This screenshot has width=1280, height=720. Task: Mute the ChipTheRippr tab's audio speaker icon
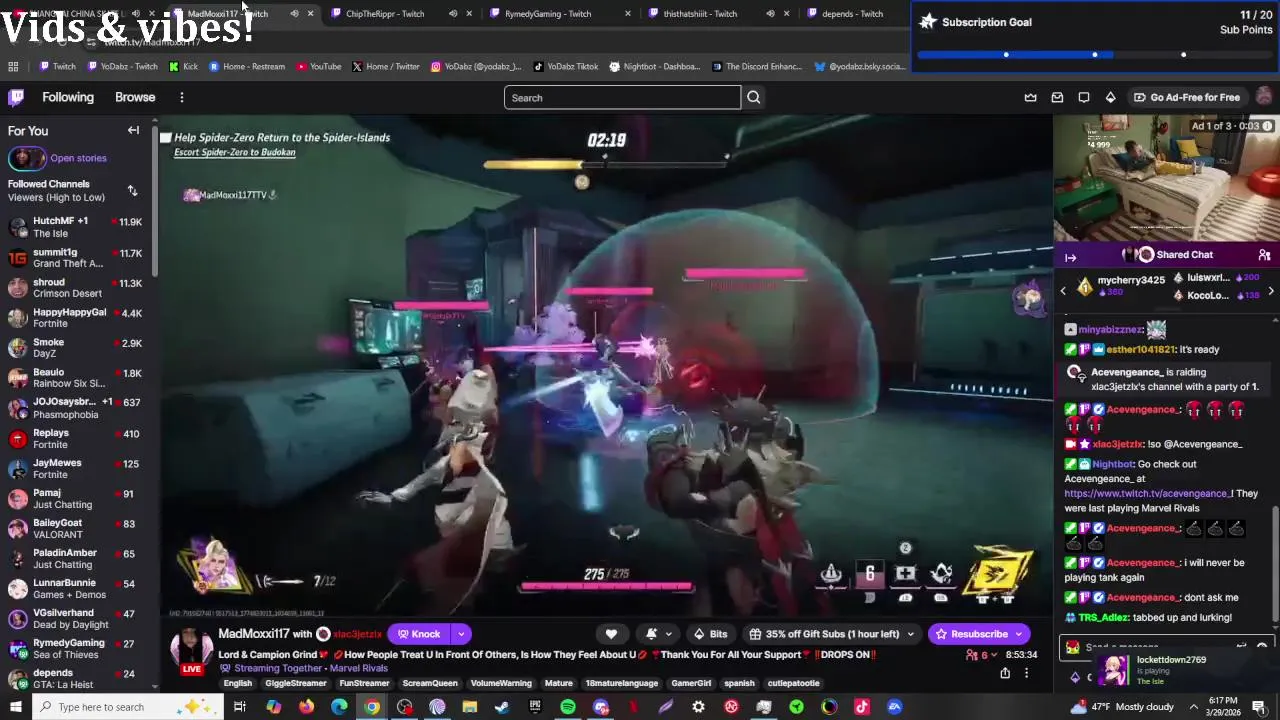pos(453,13)
